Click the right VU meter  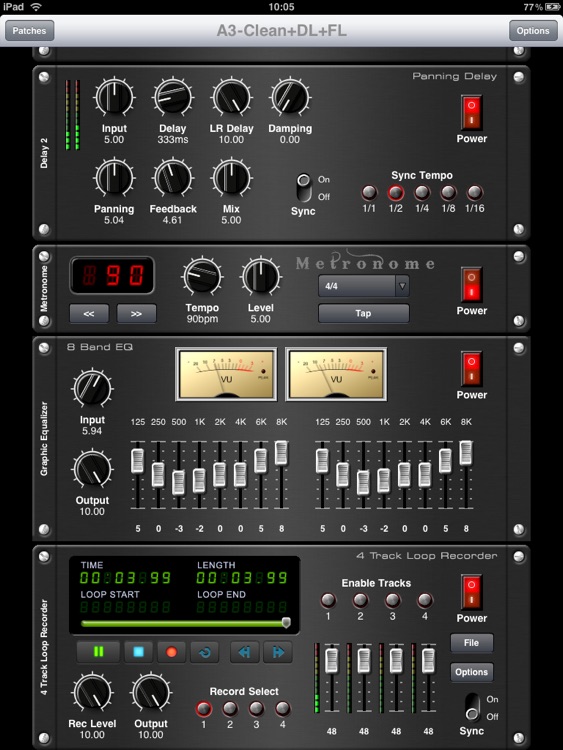coord(336,375)
